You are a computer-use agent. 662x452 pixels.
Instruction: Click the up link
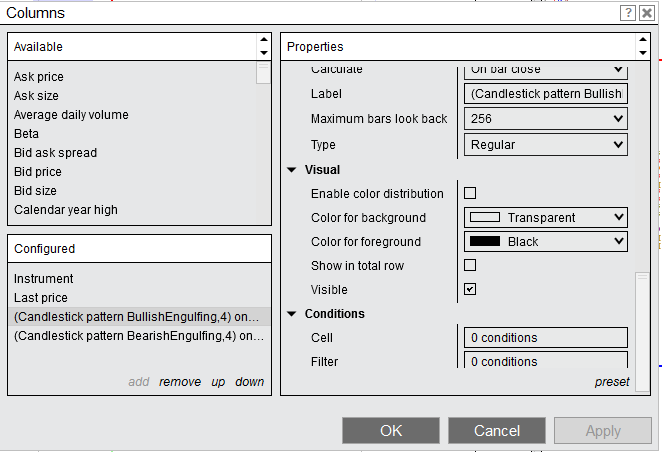[x=218, y=382]
